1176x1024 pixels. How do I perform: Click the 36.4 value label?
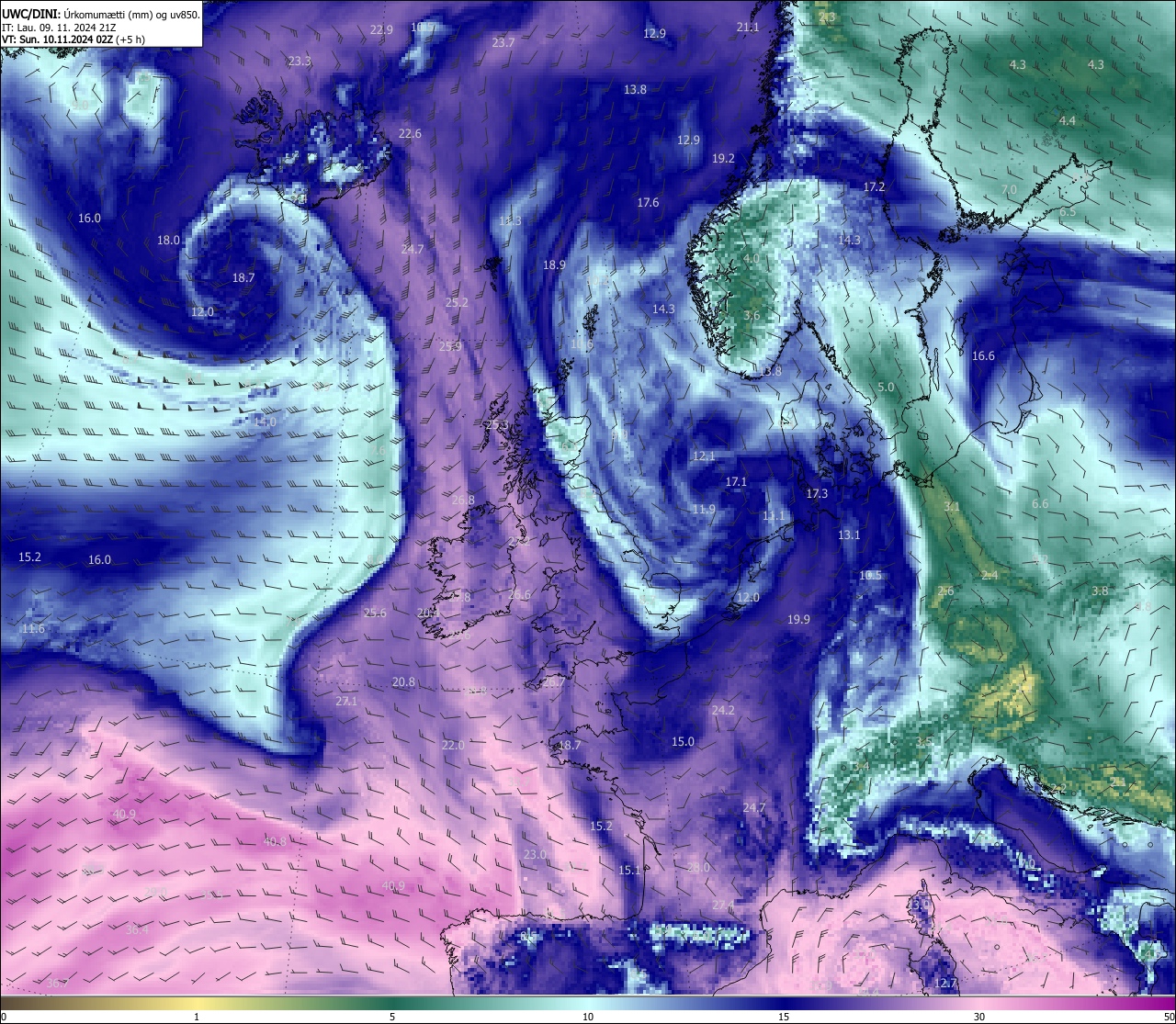click(x=137, y=930)
